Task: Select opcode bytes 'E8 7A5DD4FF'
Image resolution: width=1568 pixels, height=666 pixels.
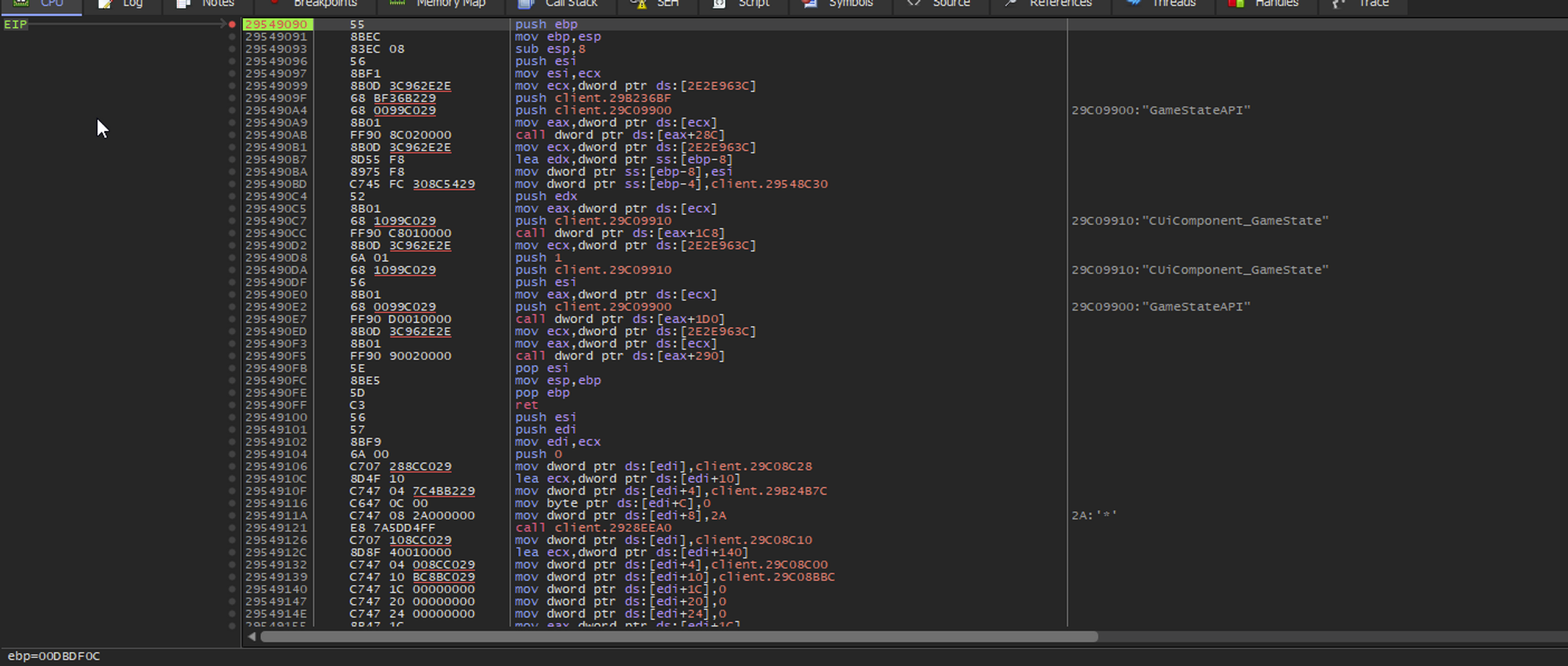Action: [x=392, y=528]
